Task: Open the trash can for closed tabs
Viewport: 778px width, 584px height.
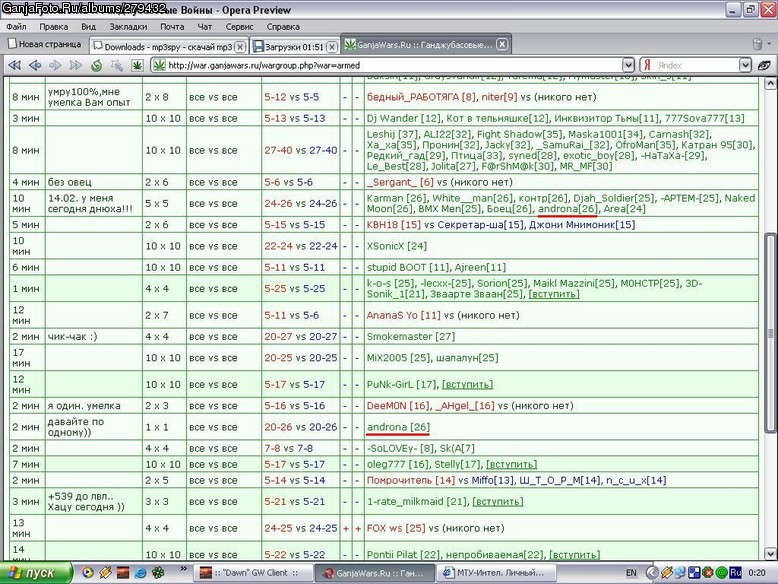Action: [757, 44]
